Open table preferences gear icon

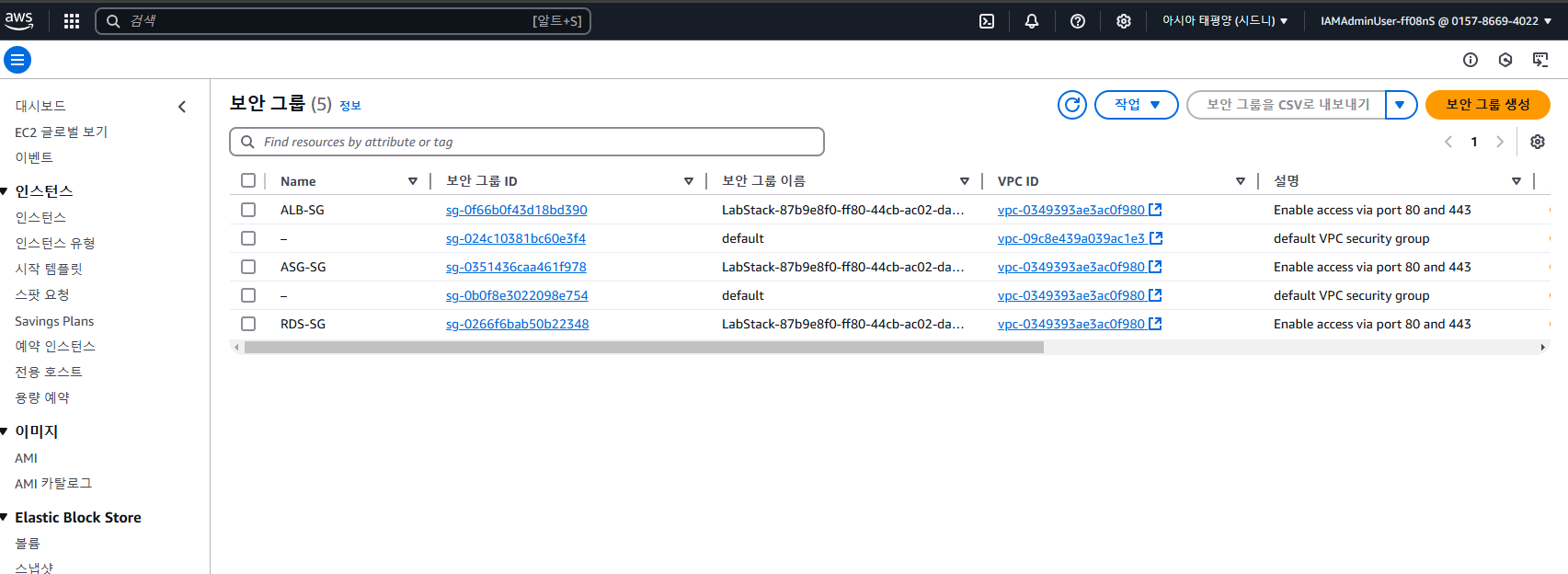1538,142
